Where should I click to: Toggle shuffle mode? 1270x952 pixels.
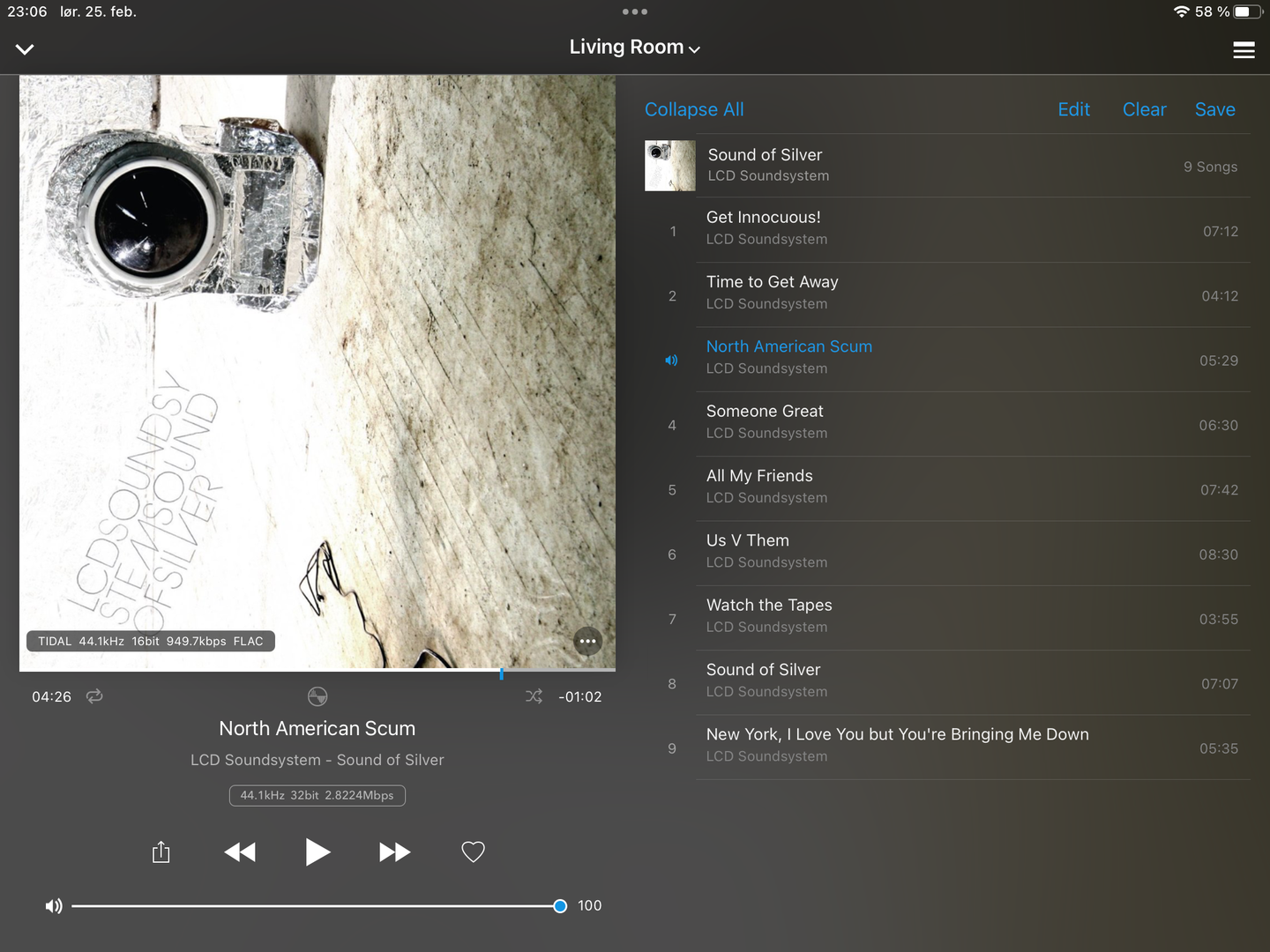pyautogui.click(x=534, y=696)
